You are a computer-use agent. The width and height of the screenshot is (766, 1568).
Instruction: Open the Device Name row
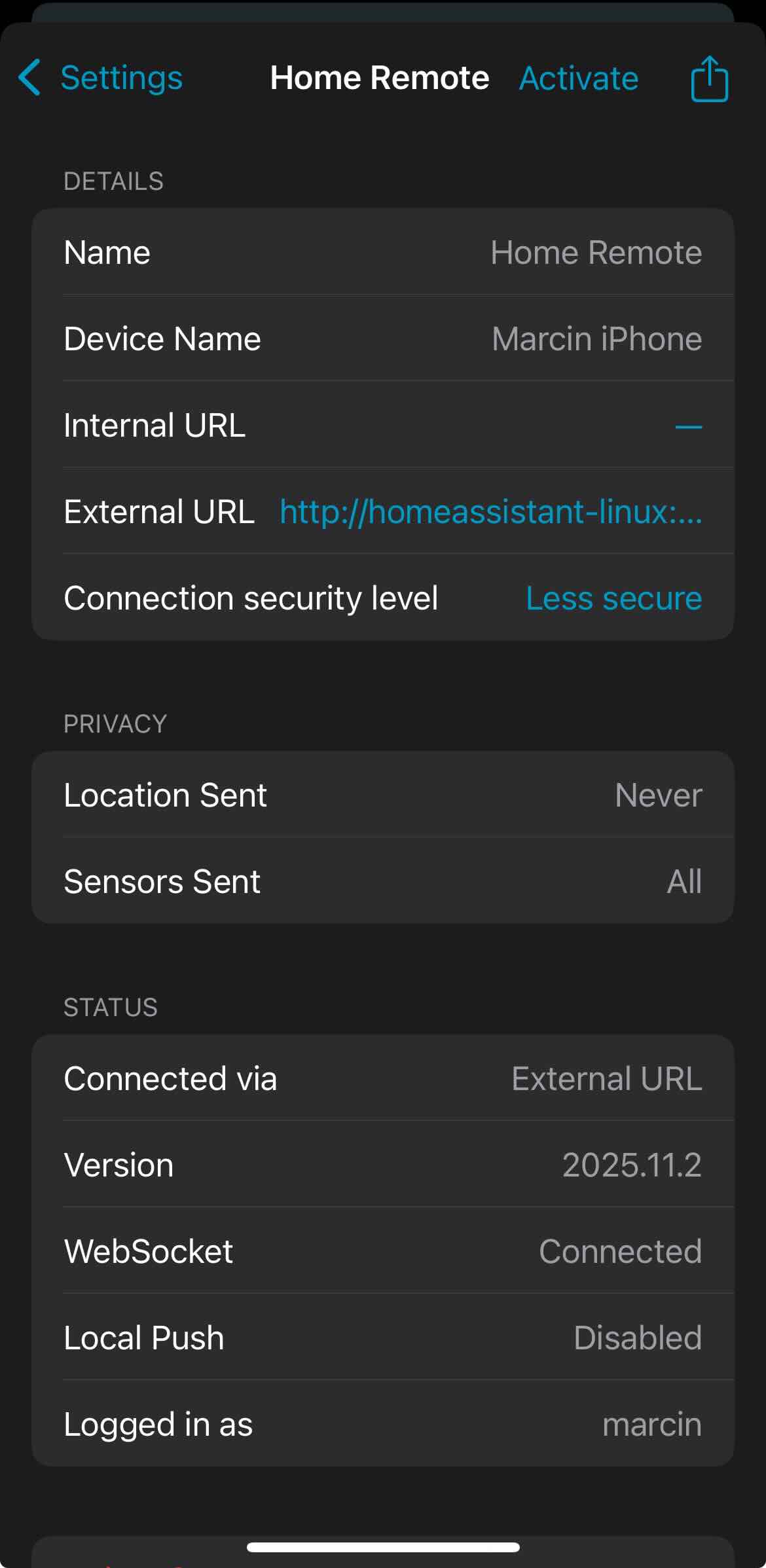click(382, 339)
